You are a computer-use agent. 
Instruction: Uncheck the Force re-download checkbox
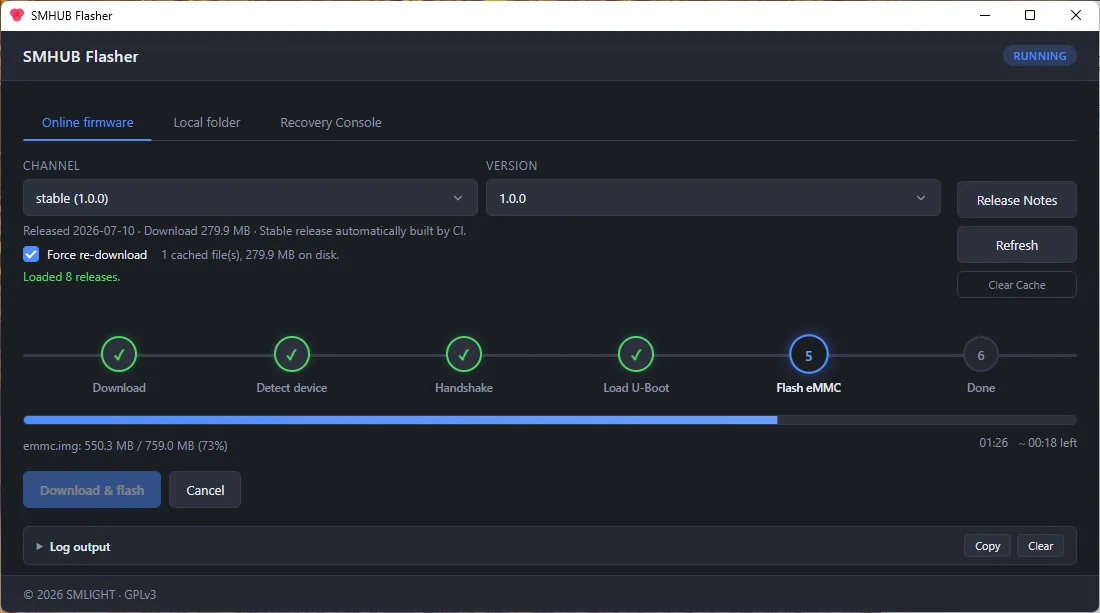tap(31, 254)
